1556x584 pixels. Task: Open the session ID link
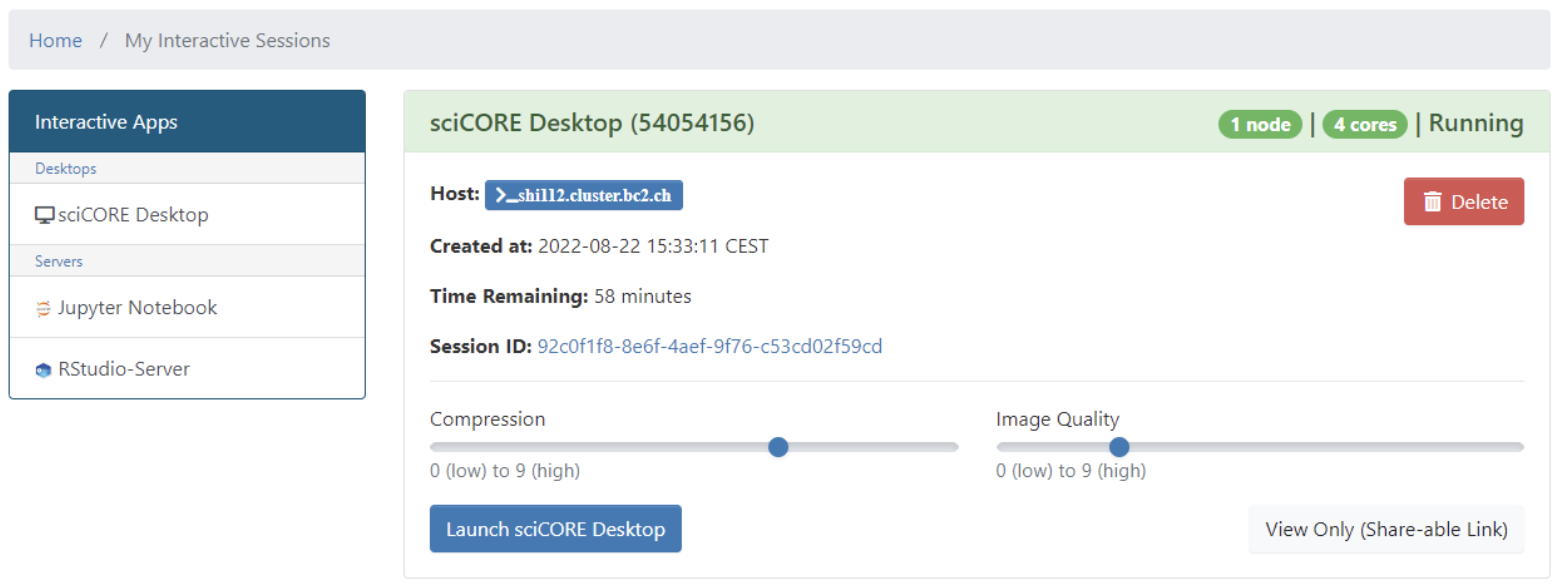[710, 347]
